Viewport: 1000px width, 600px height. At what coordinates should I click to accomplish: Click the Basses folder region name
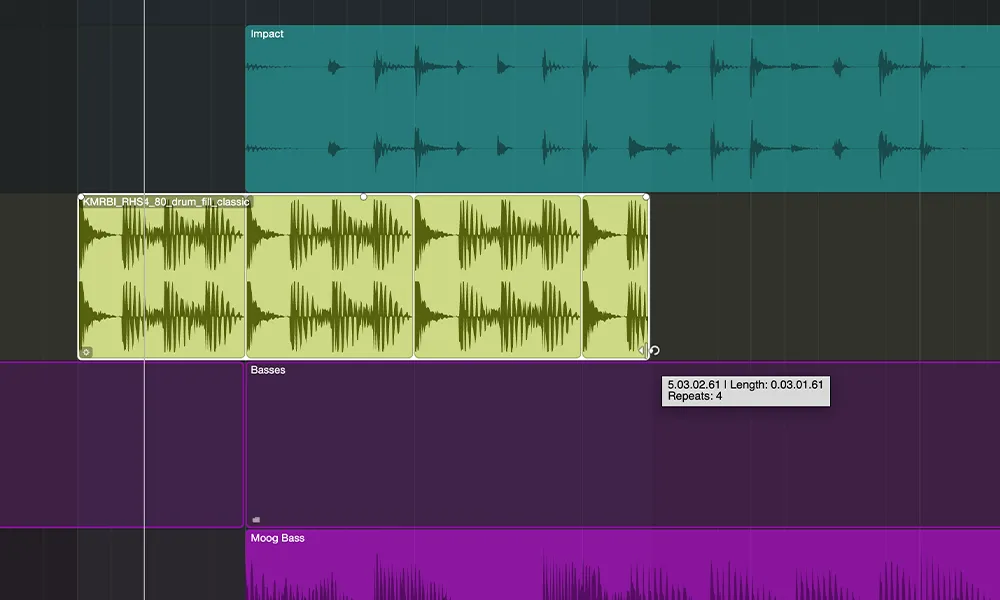(268, 370)
